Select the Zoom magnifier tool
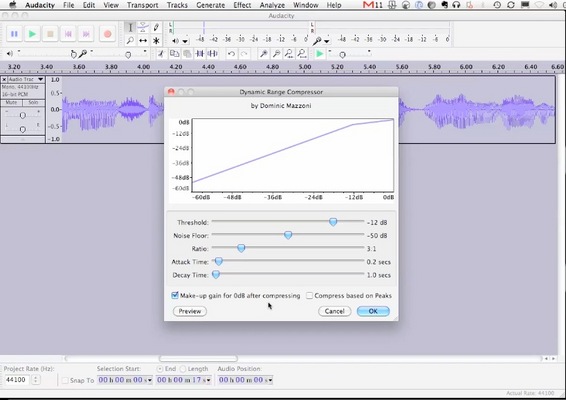Screen dimensions: 566x400 coord(130,40)
